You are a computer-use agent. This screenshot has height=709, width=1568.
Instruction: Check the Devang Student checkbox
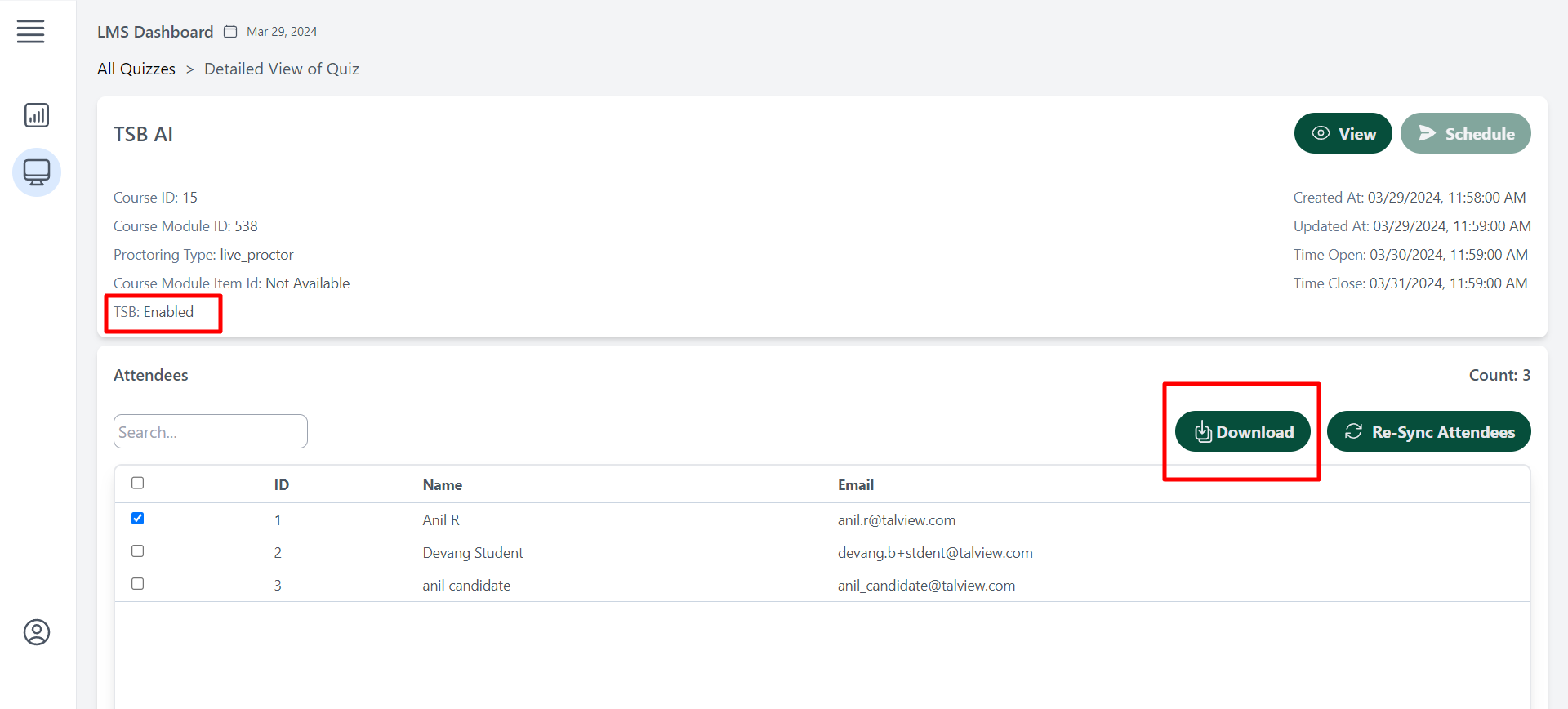(138, 551)
